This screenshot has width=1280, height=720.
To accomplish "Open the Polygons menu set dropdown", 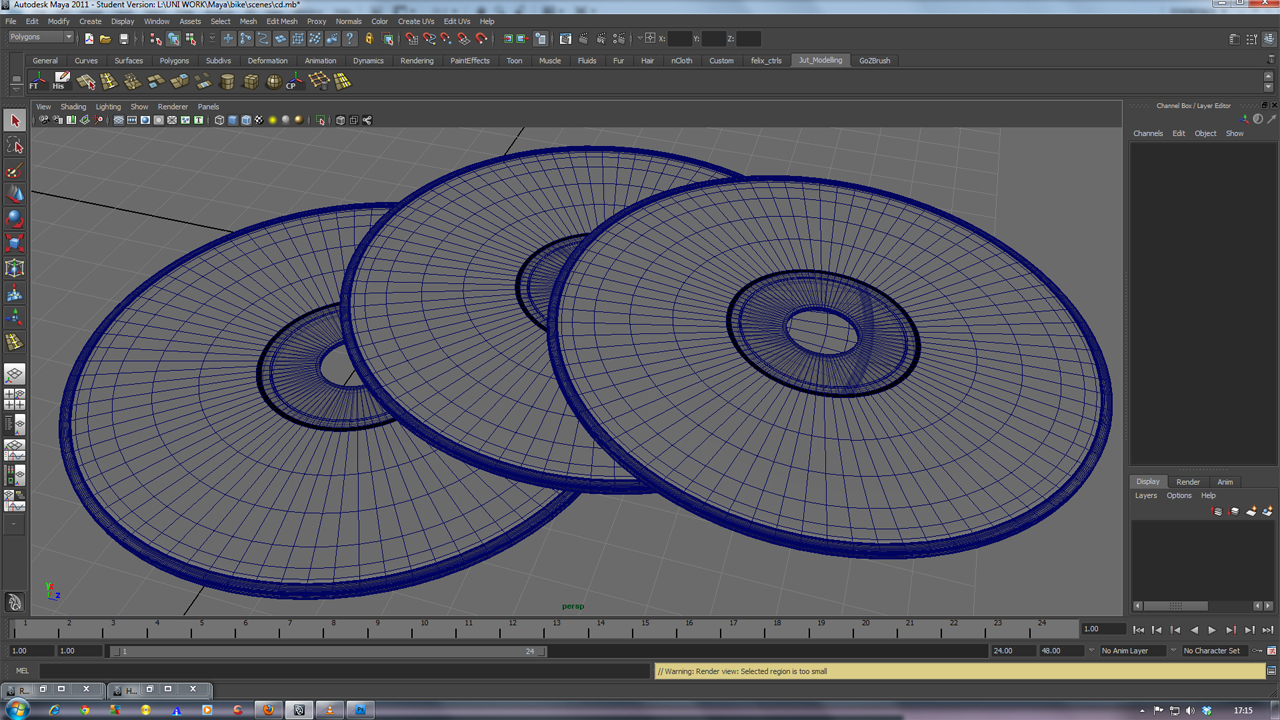I will point(41,38).
